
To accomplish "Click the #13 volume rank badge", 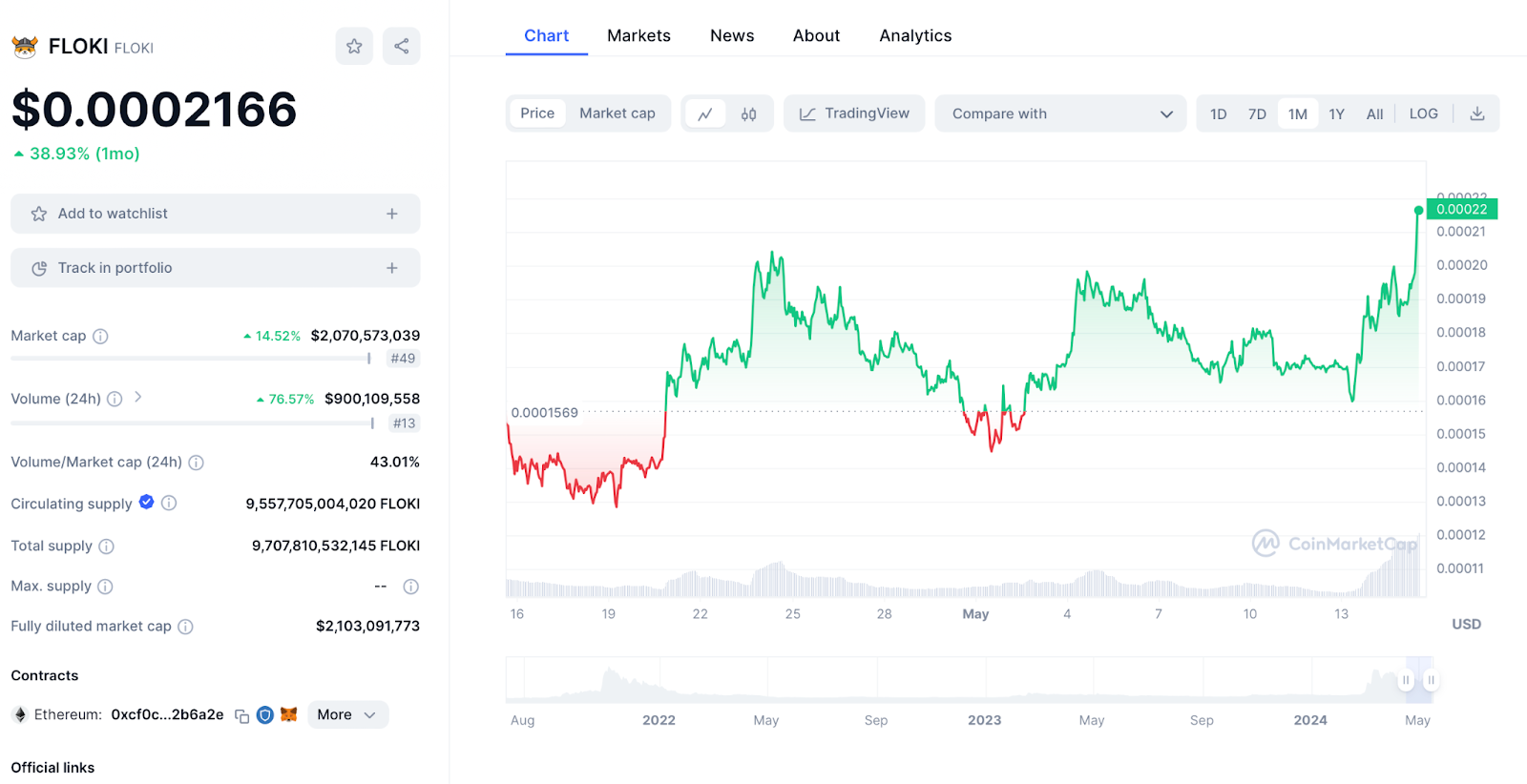I will click(405, 423).
